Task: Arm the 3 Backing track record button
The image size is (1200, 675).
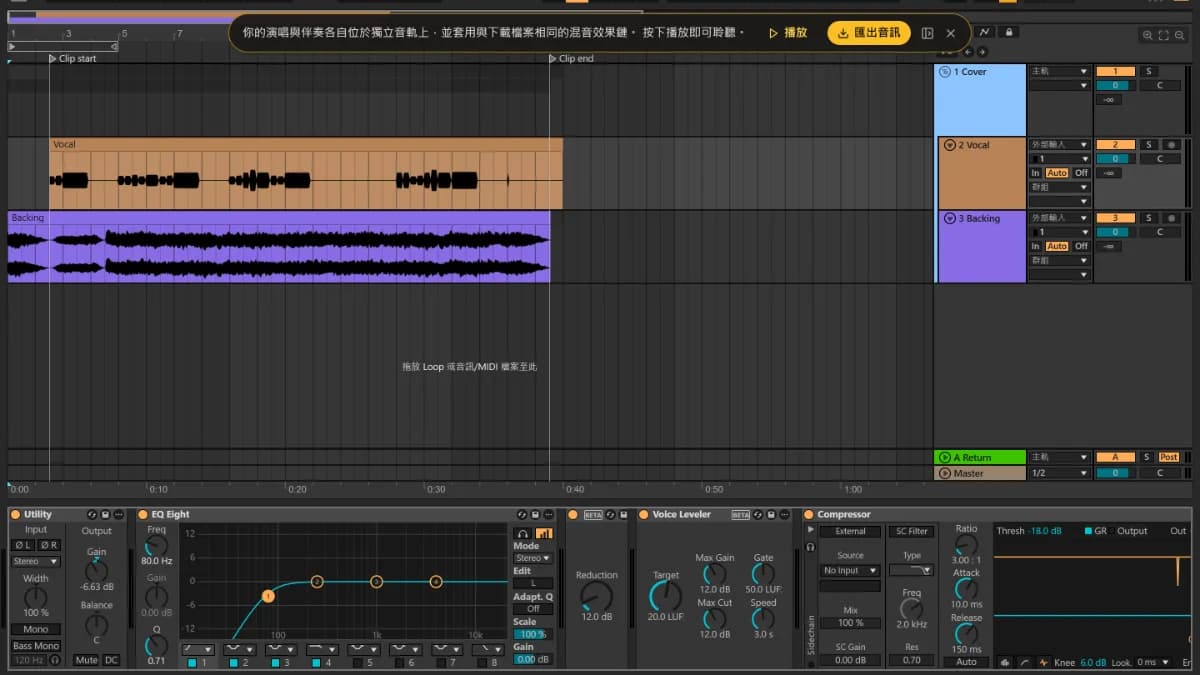Action: 1169,218
